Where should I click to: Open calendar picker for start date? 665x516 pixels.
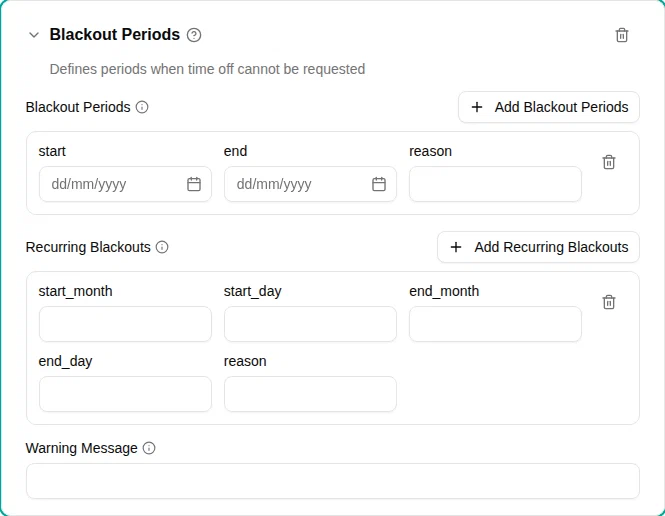click(194, 184)
